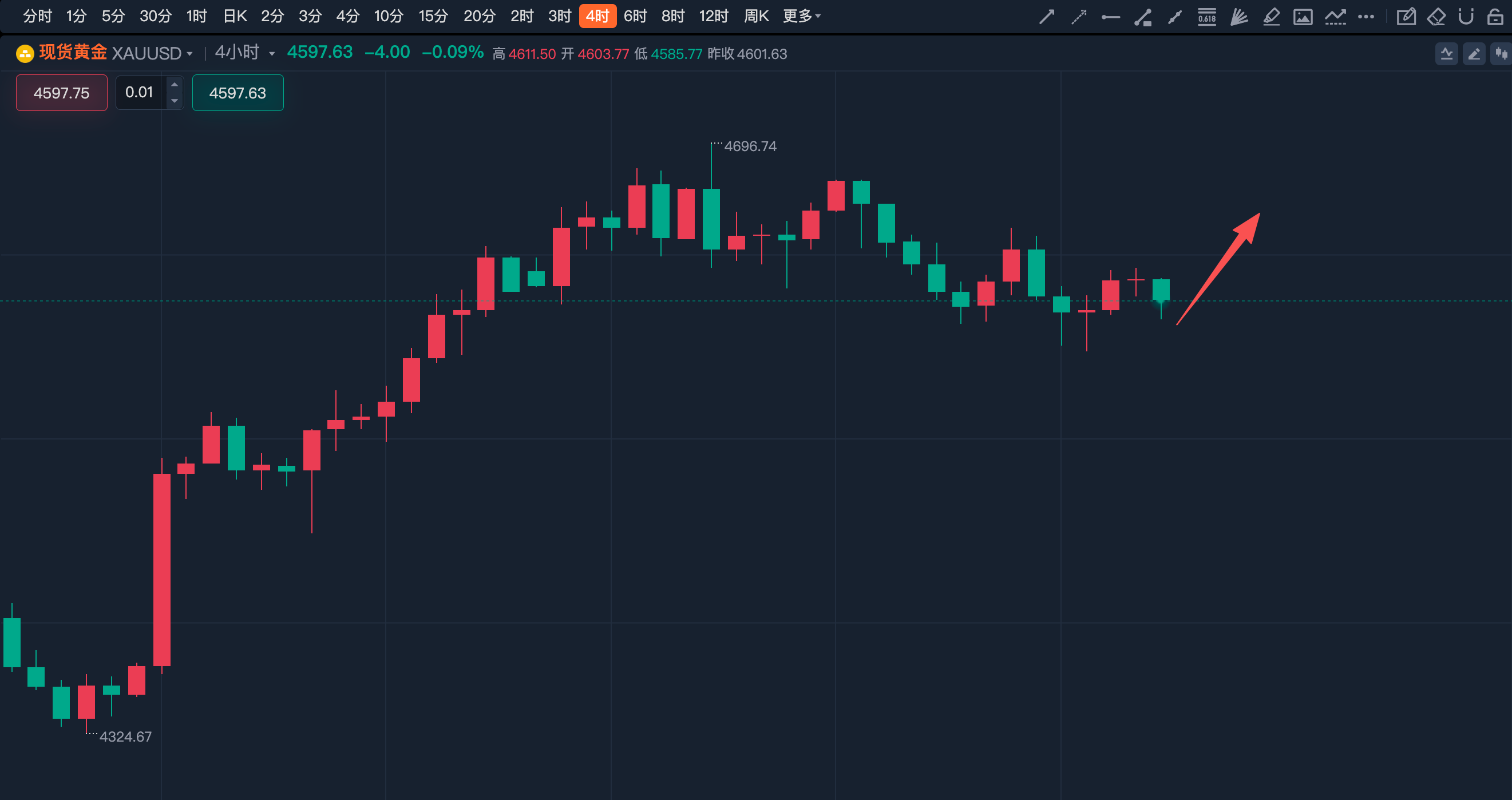Increase lot size with the up stepper
This screenshot has width=1512, height=800.
[175, 85]
